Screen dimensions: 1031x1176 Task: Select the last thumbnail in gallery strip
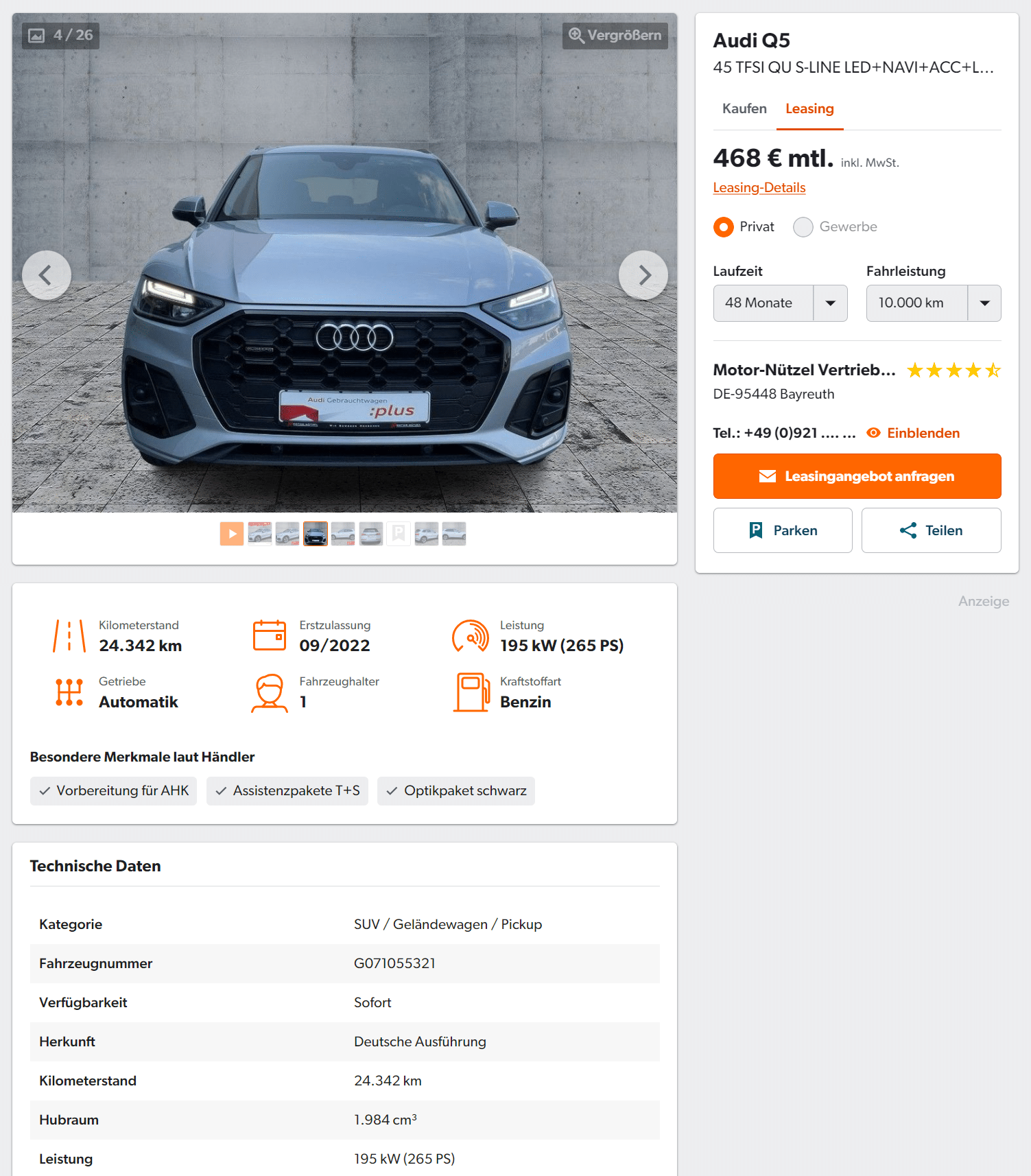coord(454,534)
